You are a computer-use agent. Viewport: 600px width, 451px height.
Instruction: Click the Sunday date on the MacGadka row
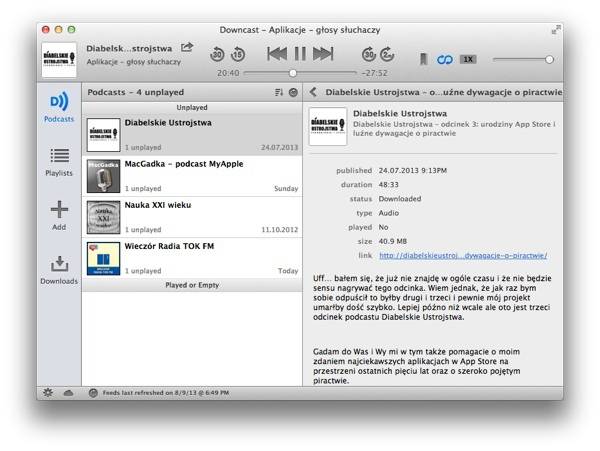tap(286, 189)
